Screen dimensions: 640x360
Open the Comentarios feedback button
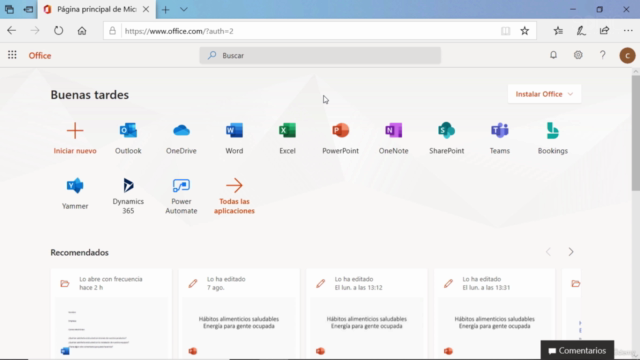(x=577, y=350)
